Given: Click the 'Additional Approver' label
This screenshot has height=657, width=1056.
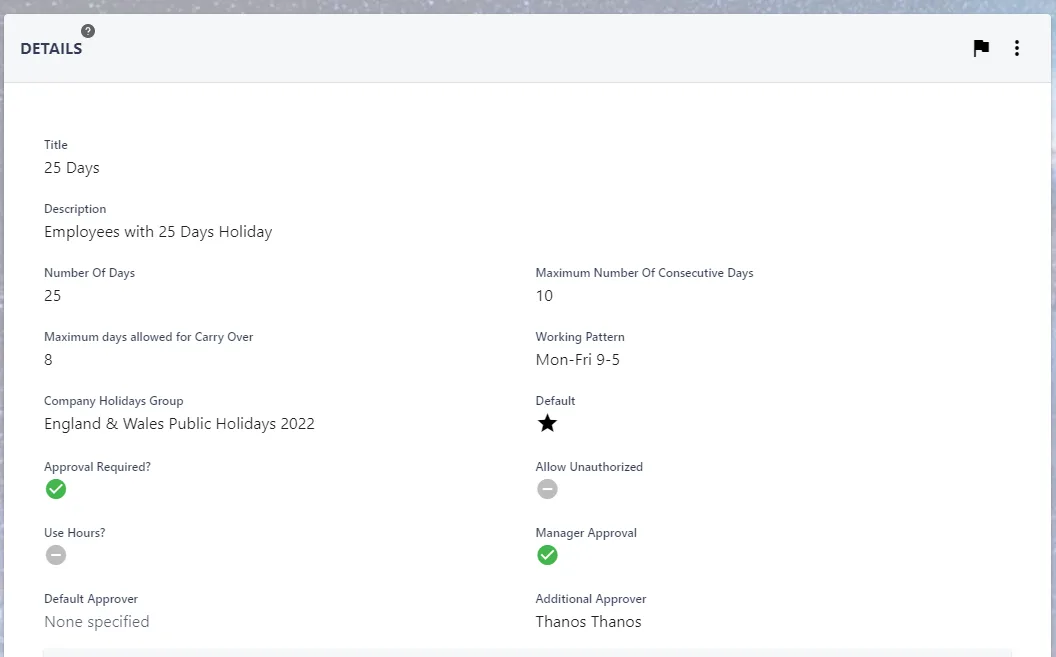Looking at the screenshot, I should click(x=591, y=598).
